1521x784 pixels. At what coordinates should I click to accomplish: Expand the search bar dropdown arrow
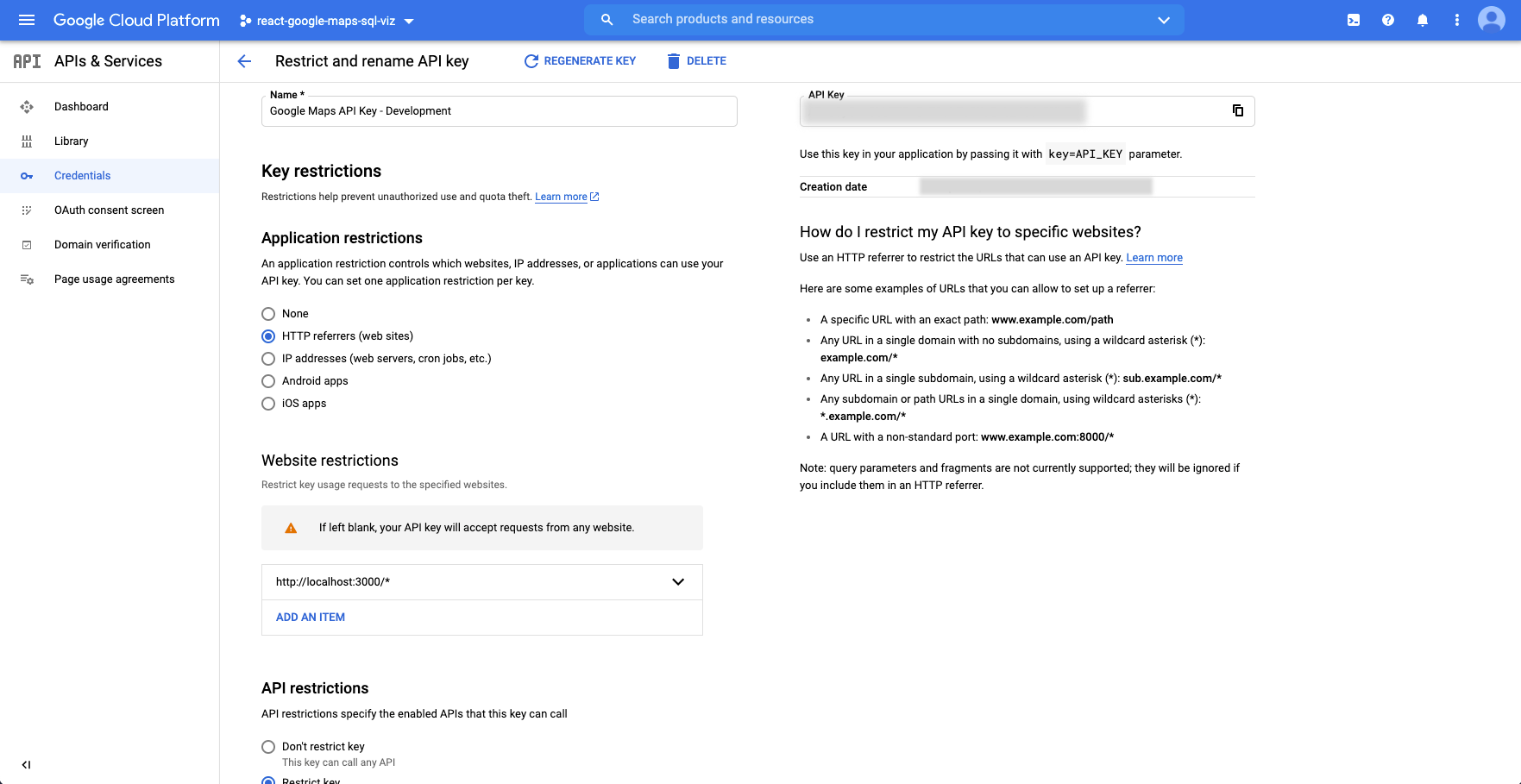1164,20
